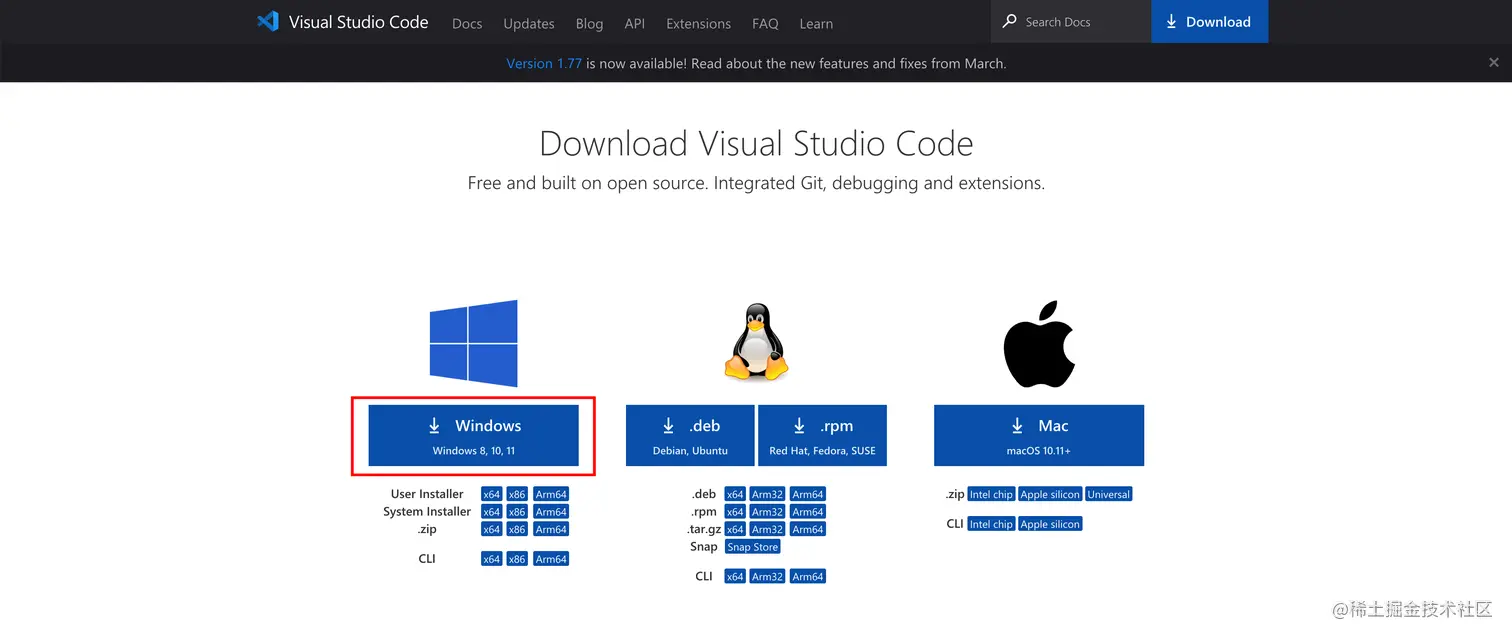The image size is (1512, 639).
Task: Select User Installer x86
Action: click(x=517, y=494)
